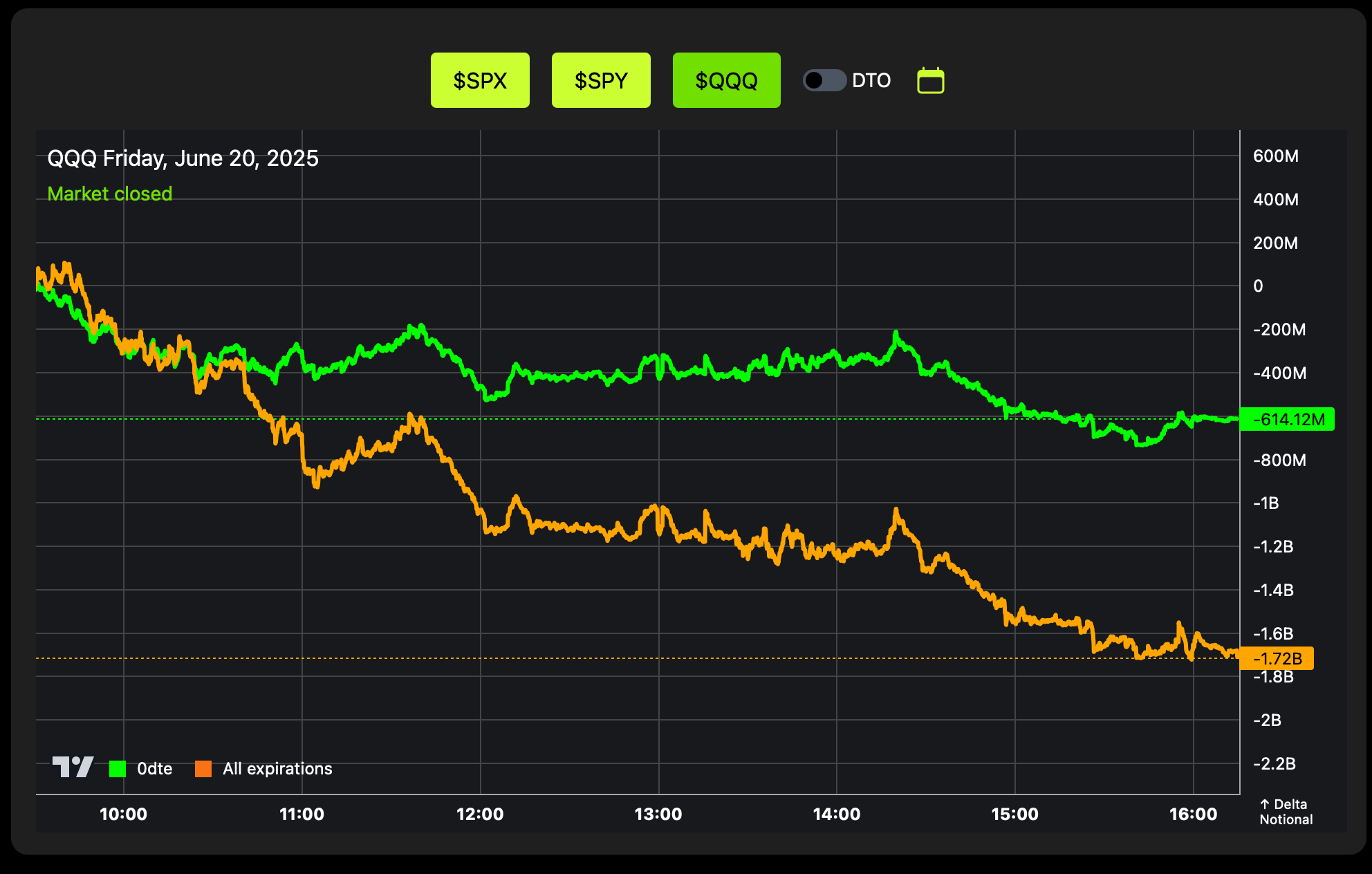The image size is (1372, 874).
Task: Click the 200M value on the axis
Action: [x=1276, y=243]
